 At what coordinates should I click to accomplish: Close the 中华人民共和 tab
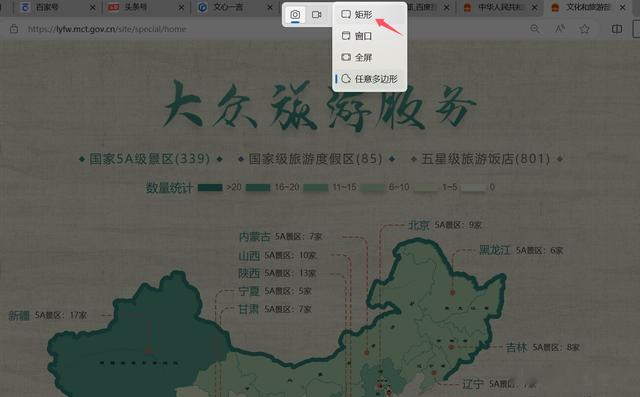pos(534,7)
